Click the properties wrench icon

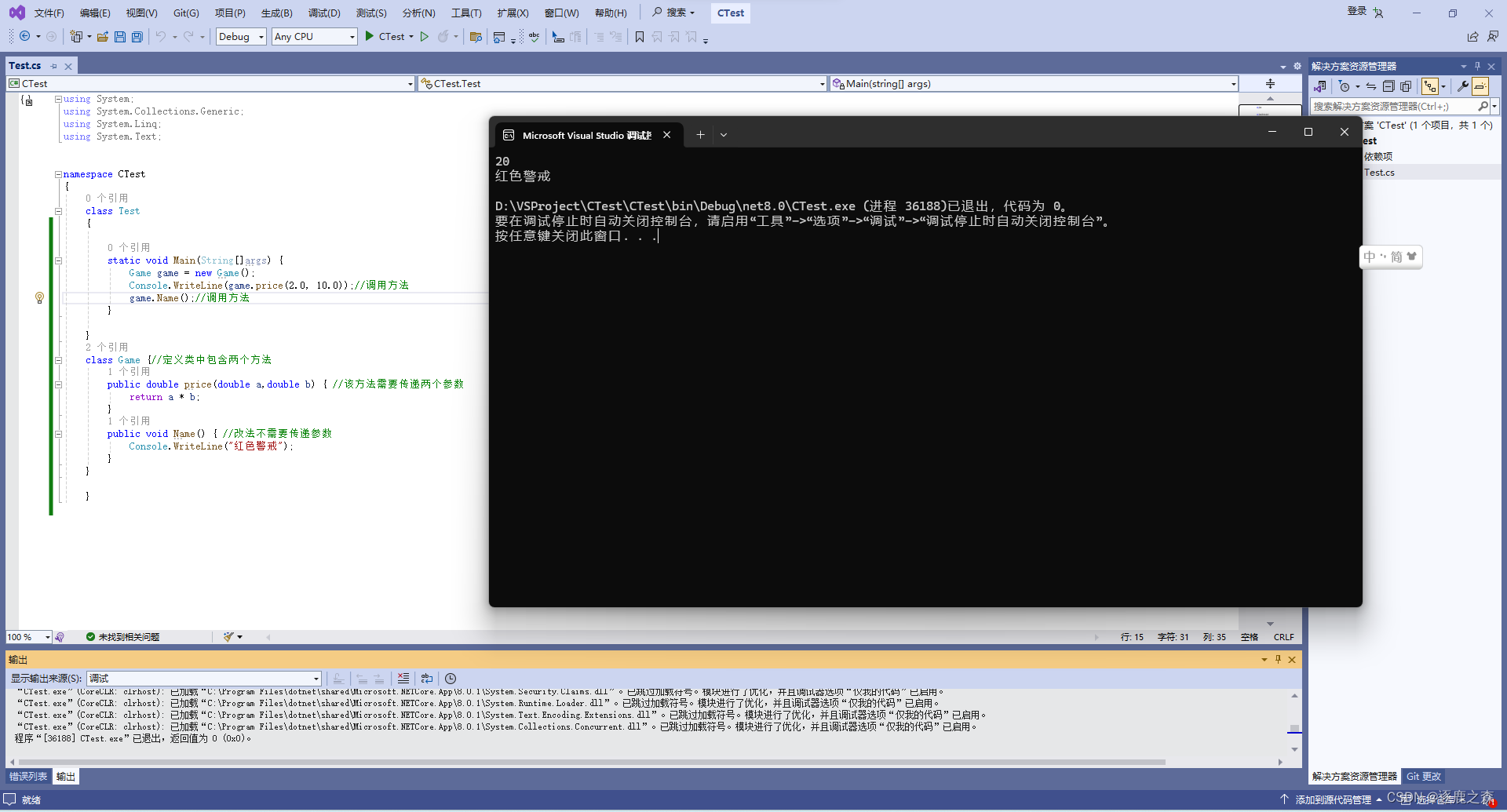point(1463,86)
